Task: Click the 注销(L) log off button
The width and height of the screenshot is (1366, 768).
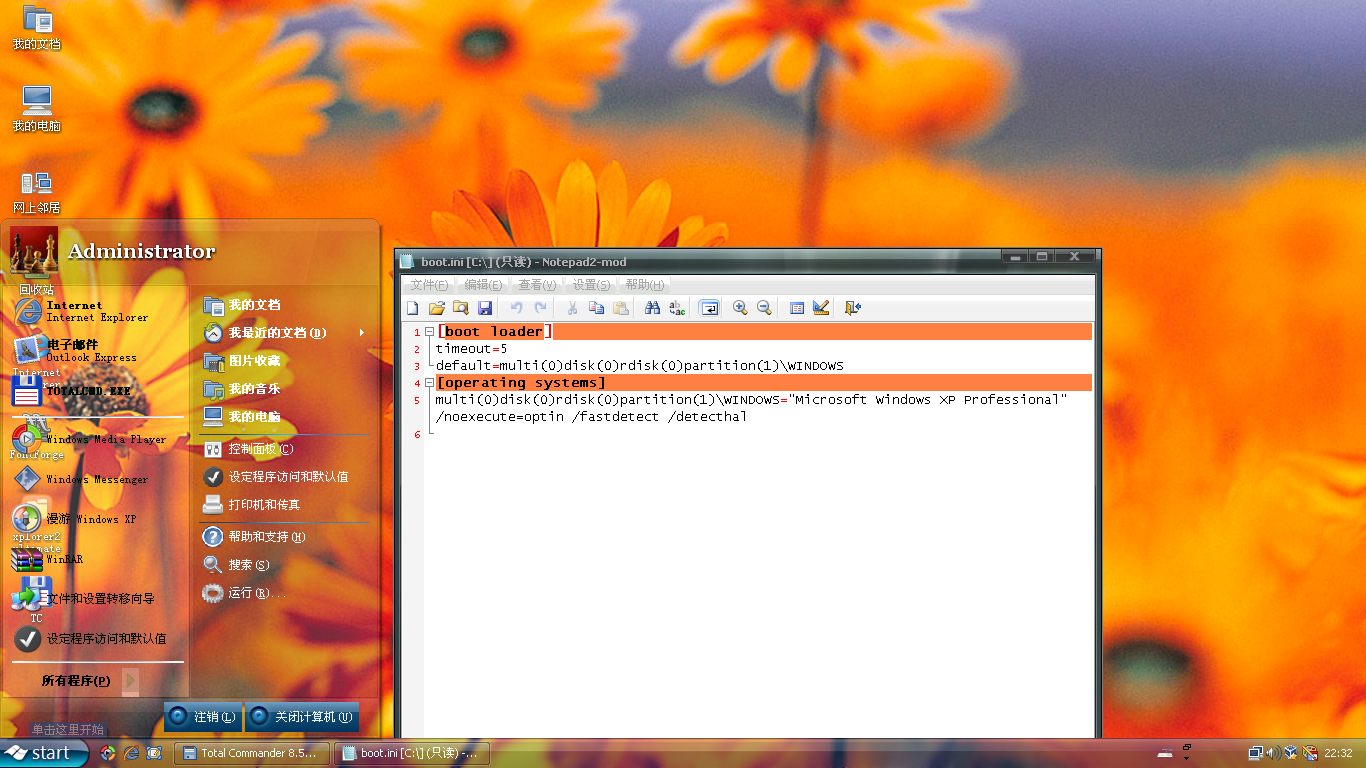Action: (203, 717)
